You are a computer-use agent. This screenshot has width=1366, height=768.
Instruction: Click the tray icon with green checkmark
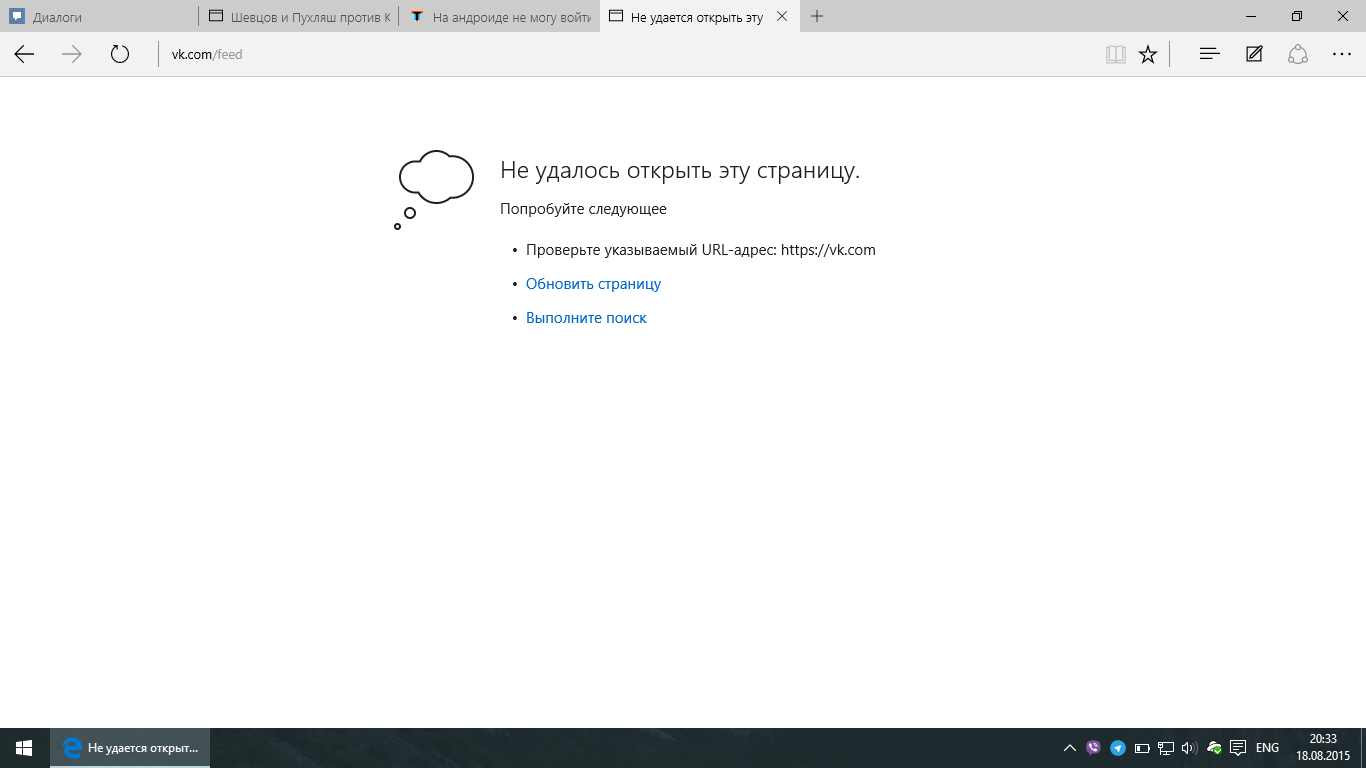pos(1214,748)
